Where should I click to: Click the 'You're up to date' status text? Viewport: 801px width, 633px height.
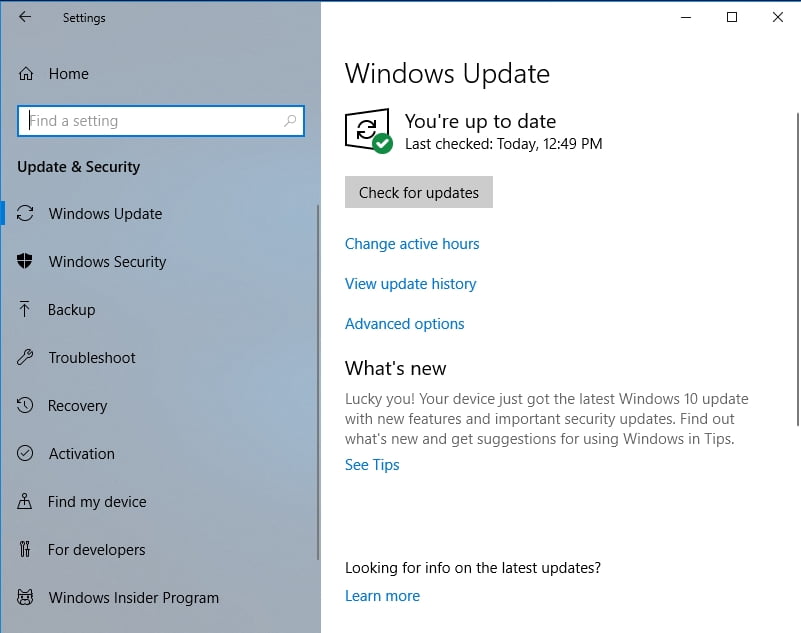(x=480, y=121)
